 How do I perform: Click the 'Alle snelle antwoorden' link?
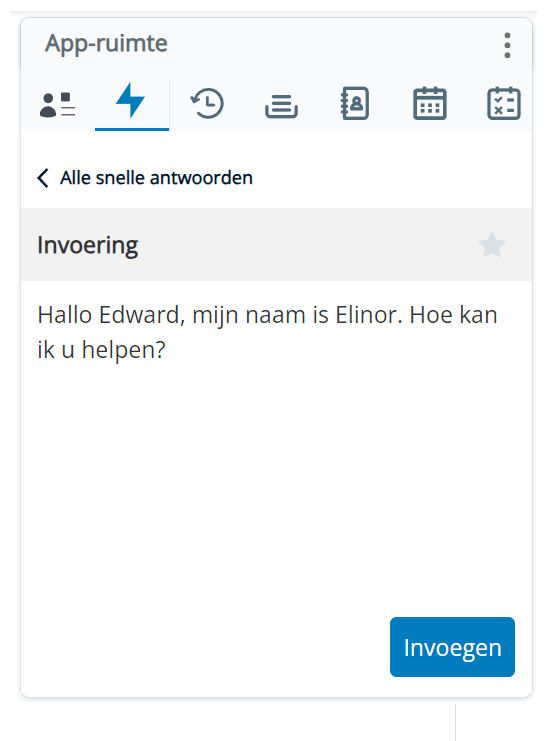click(x=156, y=178)
